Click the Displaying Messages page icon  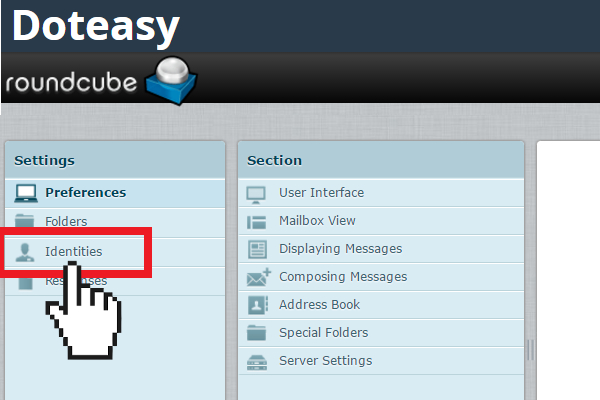coord(257,249)
